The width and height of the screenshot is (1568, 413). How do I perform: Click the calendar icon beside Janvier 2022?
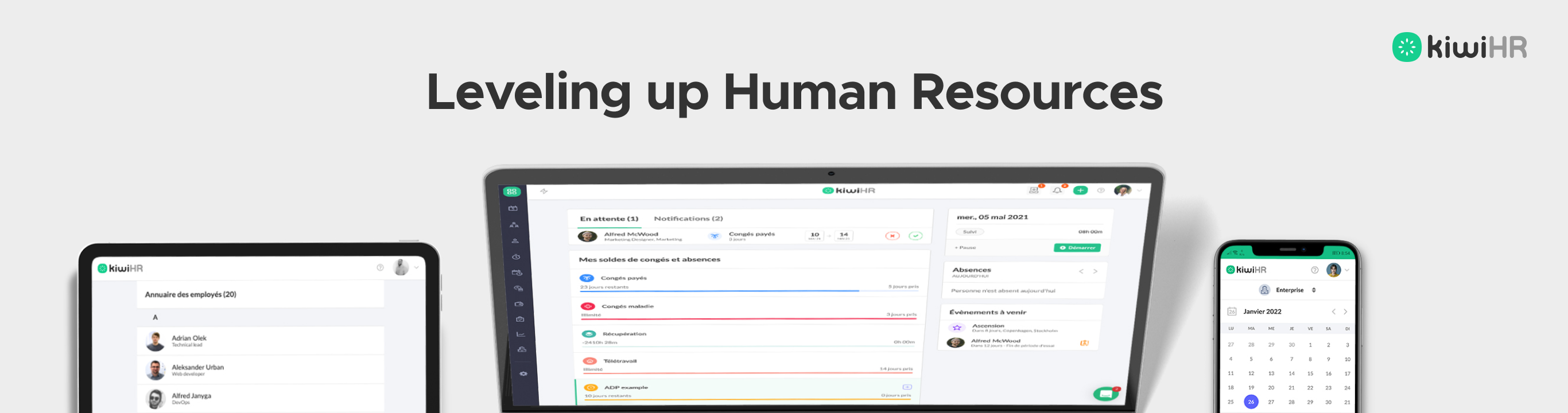tap(1232, 311)
